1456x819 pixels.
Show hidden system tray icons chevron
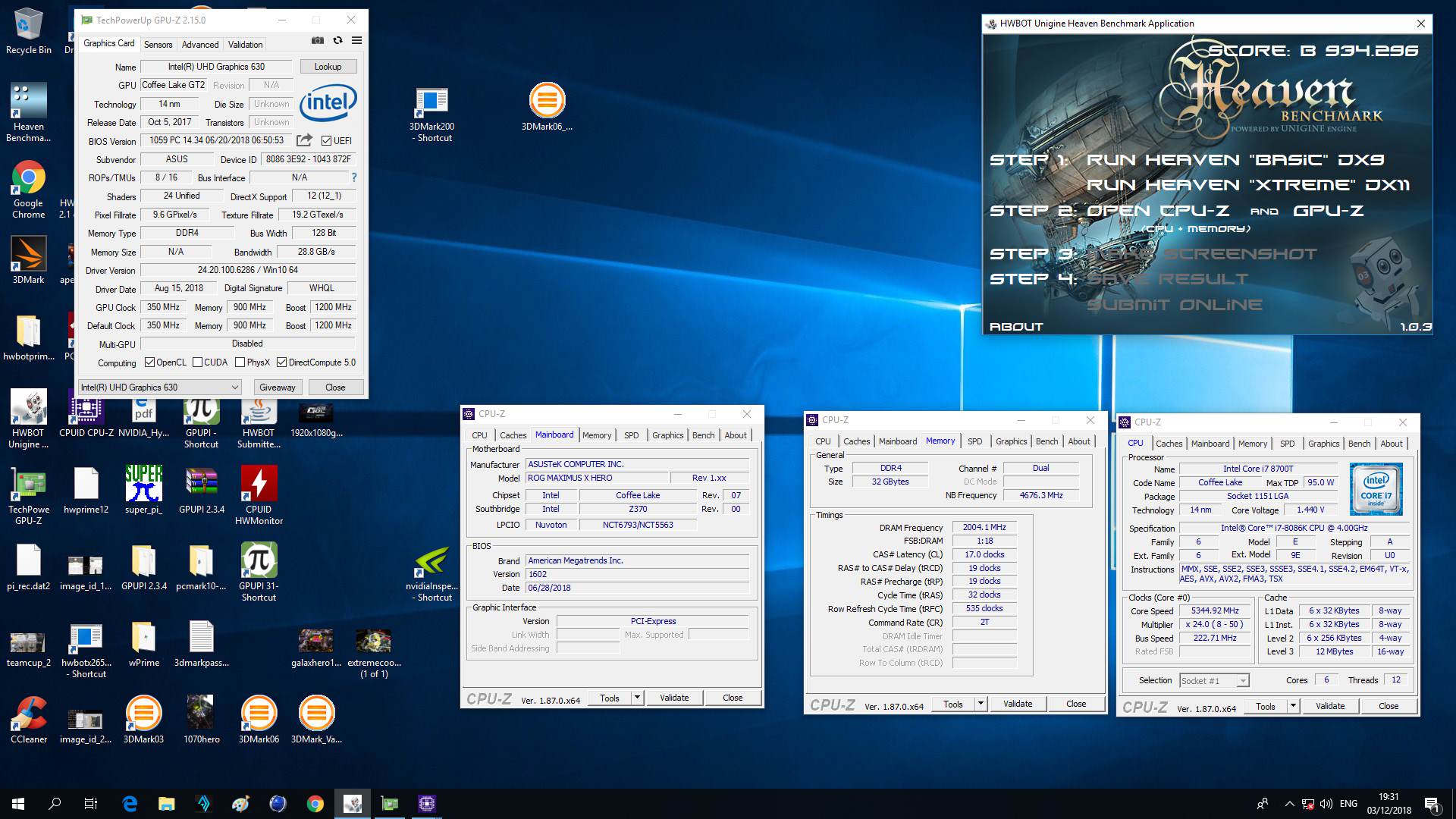click(x=1289, y=804)
